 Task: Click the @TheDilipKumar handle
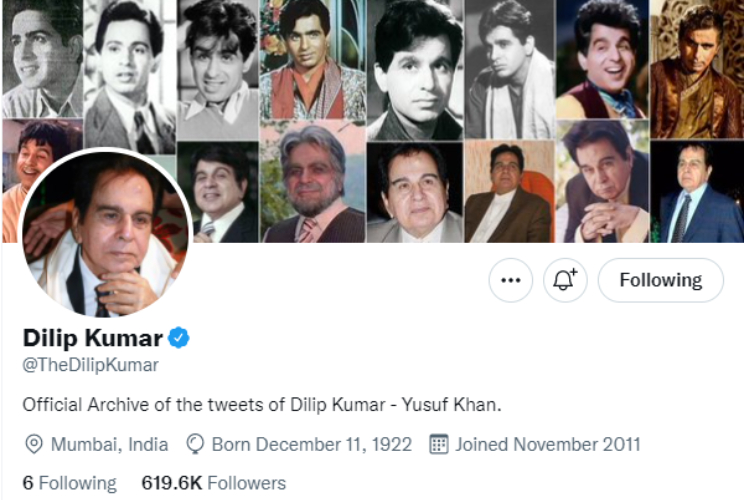pos(90,365)
